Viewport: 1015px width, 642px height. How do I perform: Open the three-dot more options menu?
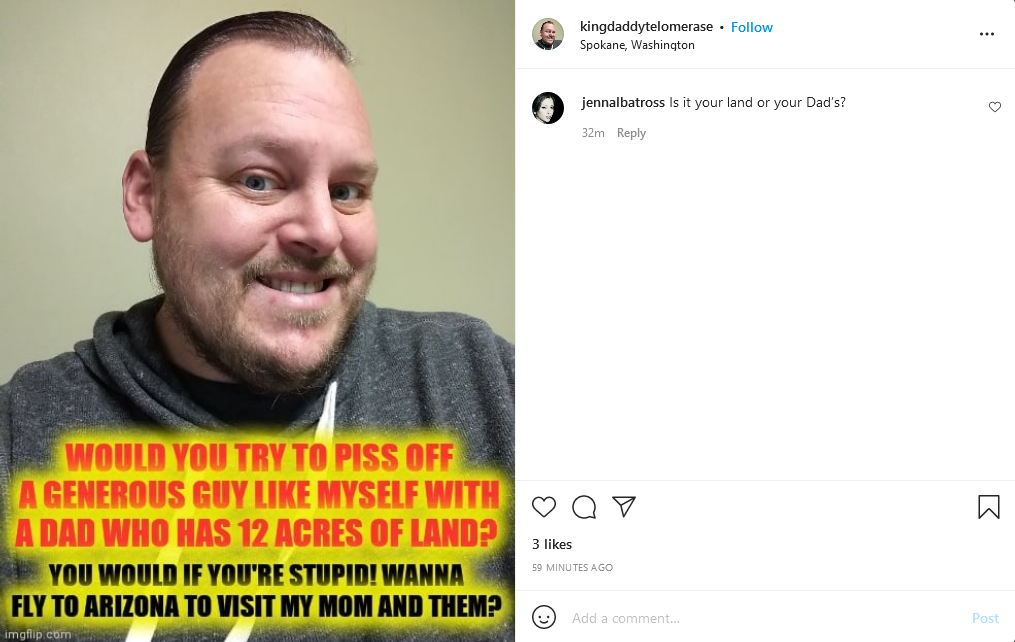(x=987, y=34)
